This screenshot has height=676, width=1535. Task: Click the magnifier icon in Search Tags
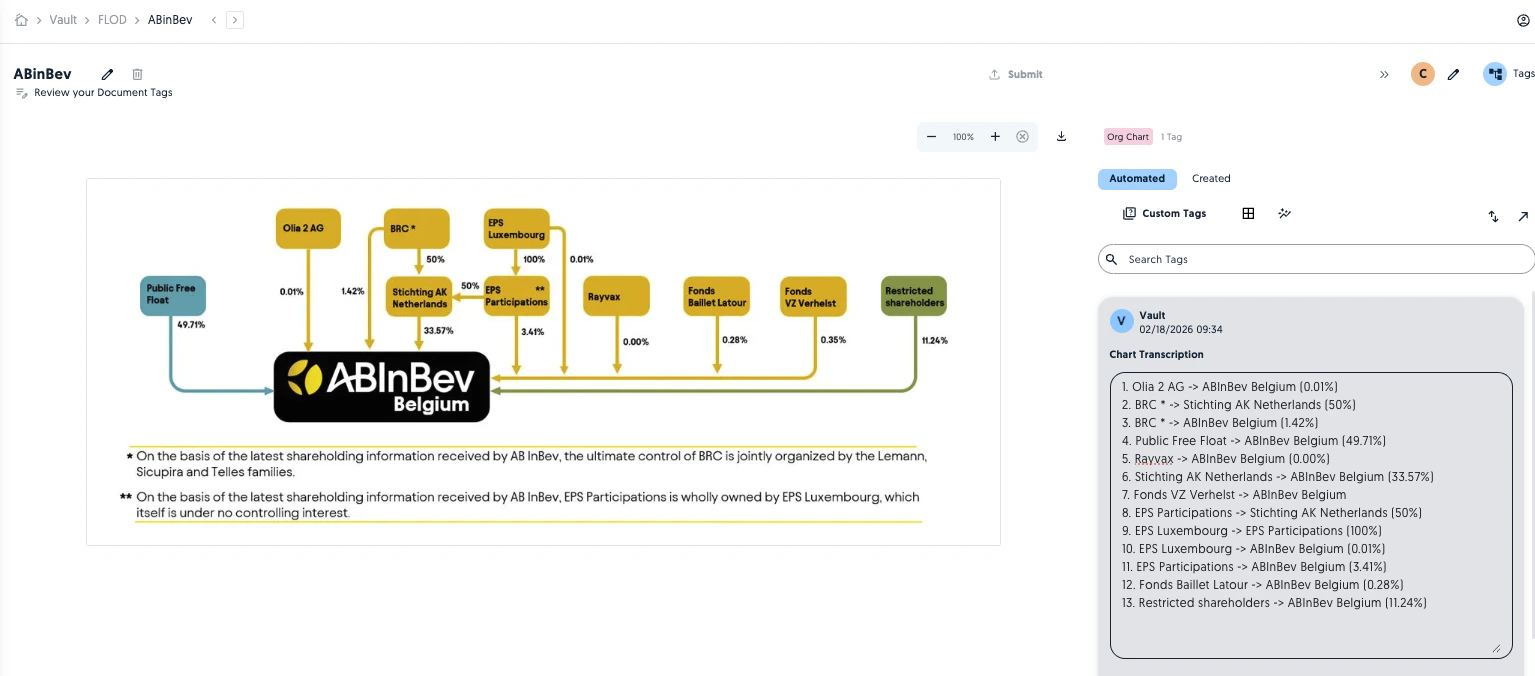[x=1112, y=259]
